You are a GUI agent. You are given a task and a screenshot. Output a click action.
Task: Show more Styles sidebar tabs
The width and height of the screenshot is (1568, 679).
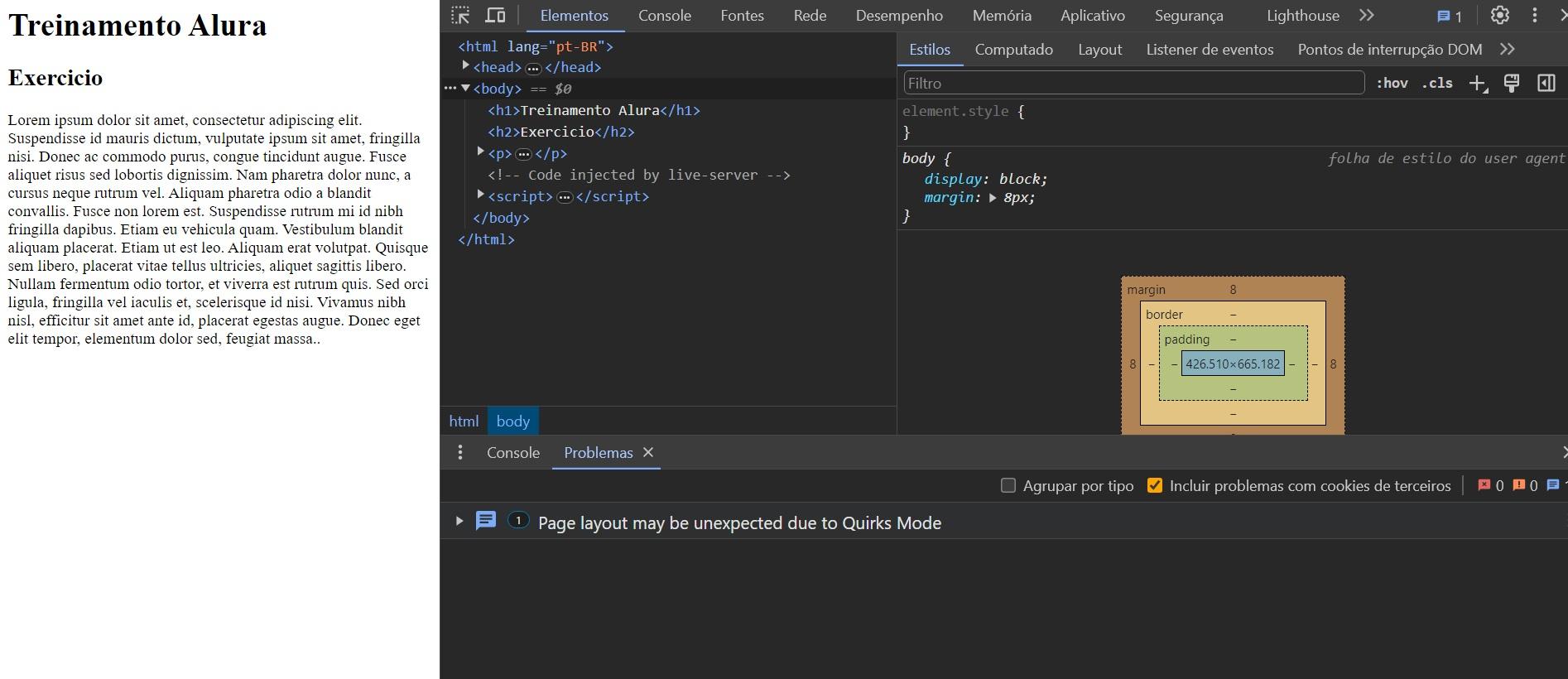tap(1508, 49)
